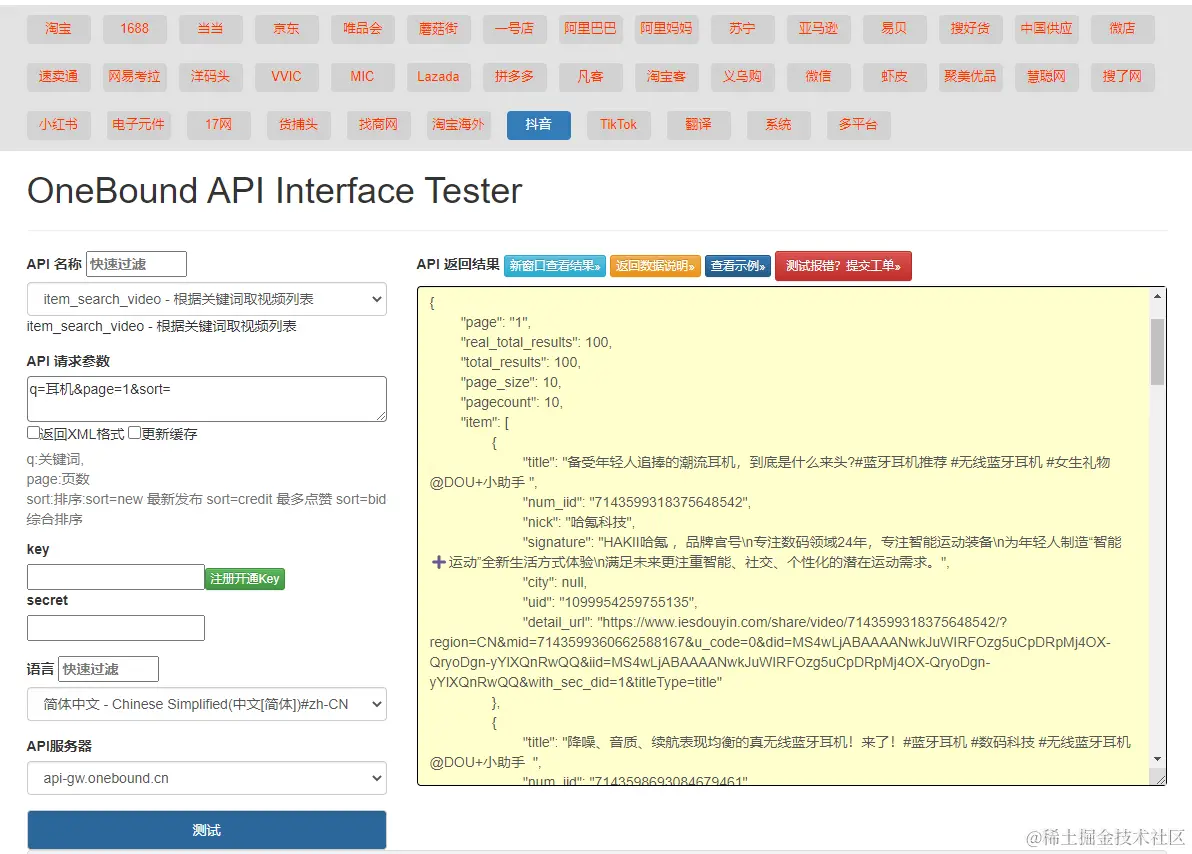Open the 虾皮 platform tab
This screenshot has height=854, width=1192.
[x=895, y=77]
